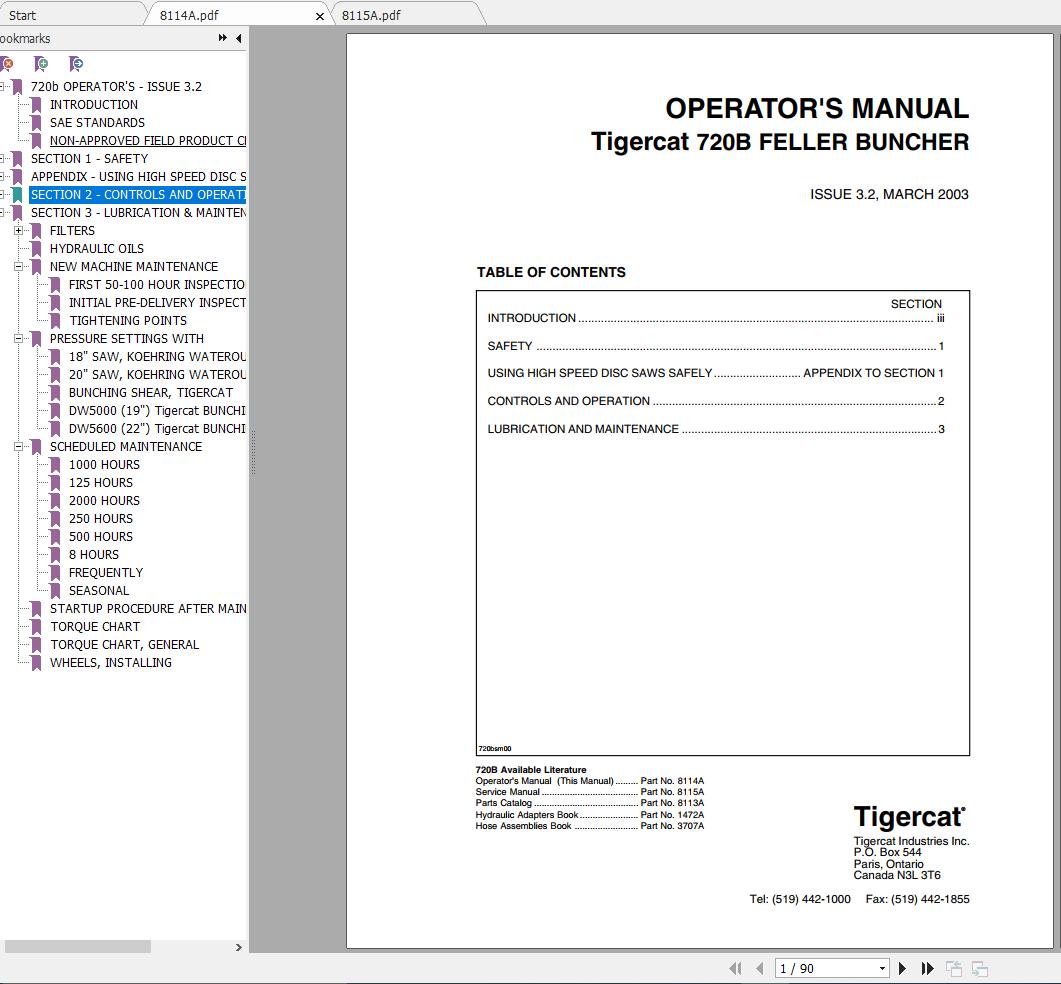The image size is (1061, 984).
Task: Click the delete bookmark icon
Action: point(8,63)
